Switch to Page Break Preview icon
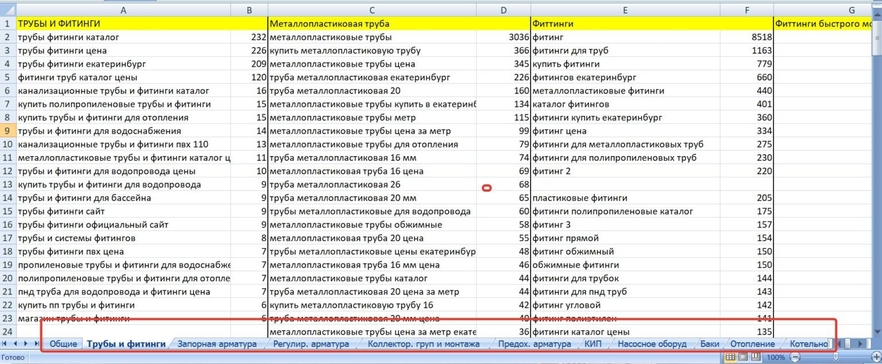This screenshot has width=882, height=364. click(755, 357)
